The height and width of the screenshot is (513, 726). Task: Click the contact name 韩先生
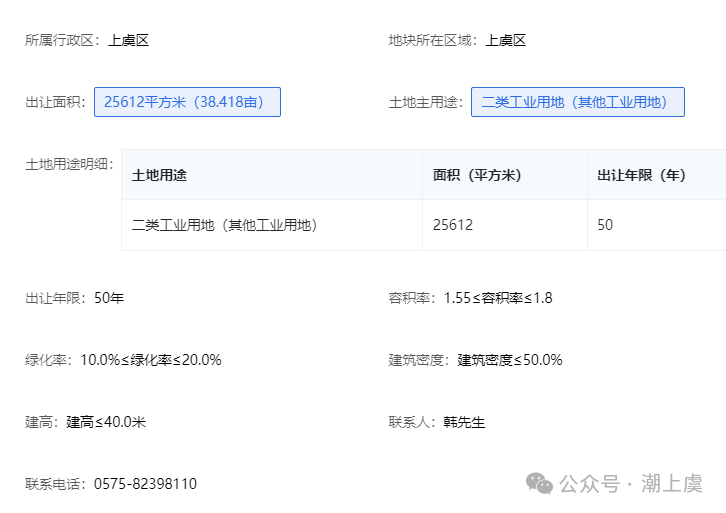pos(464,422)
